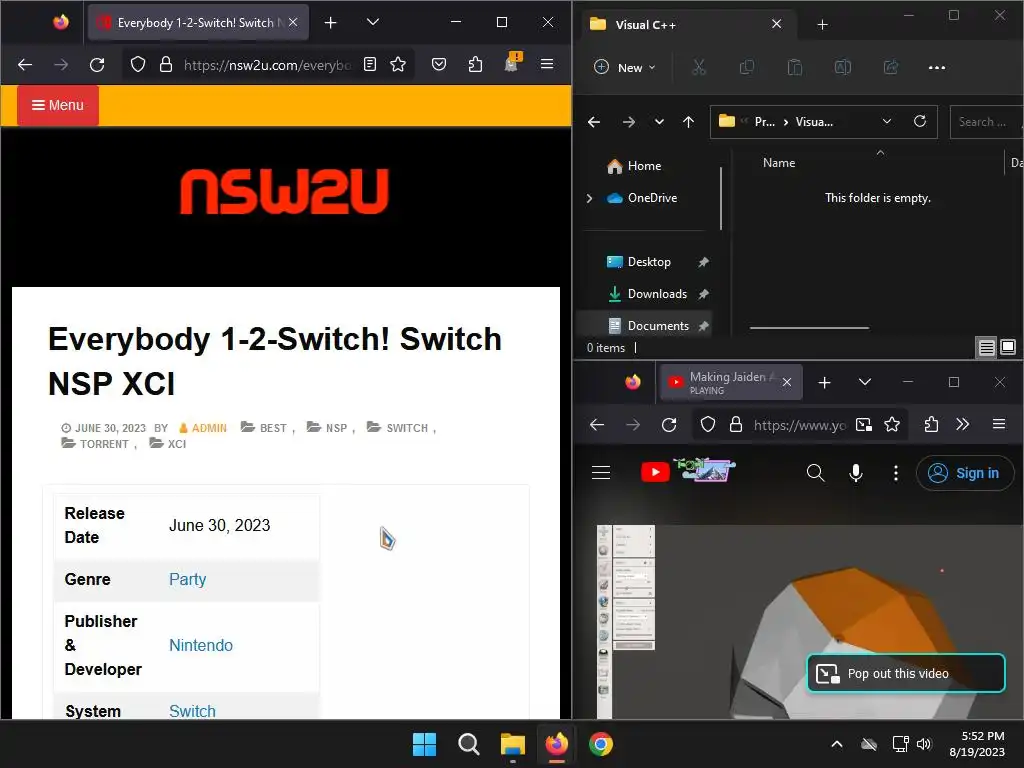Image resolution: width=1024 pixels, height=768 pixels.
Task: Open See more ellipsis in Explorer toolbar
Action: pos(937,67)
